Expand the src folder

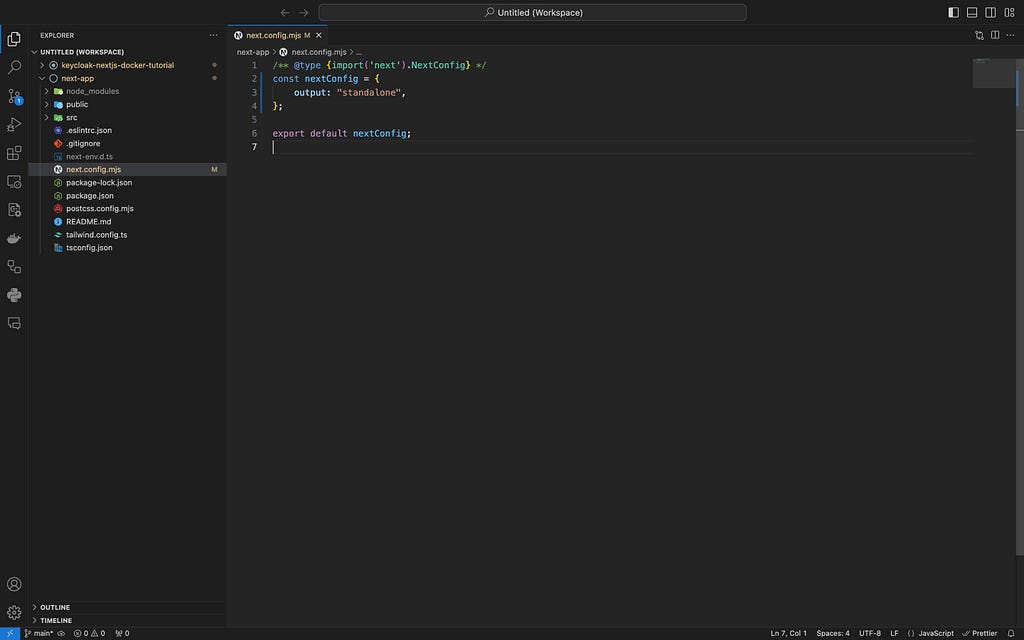pos(127,118)
